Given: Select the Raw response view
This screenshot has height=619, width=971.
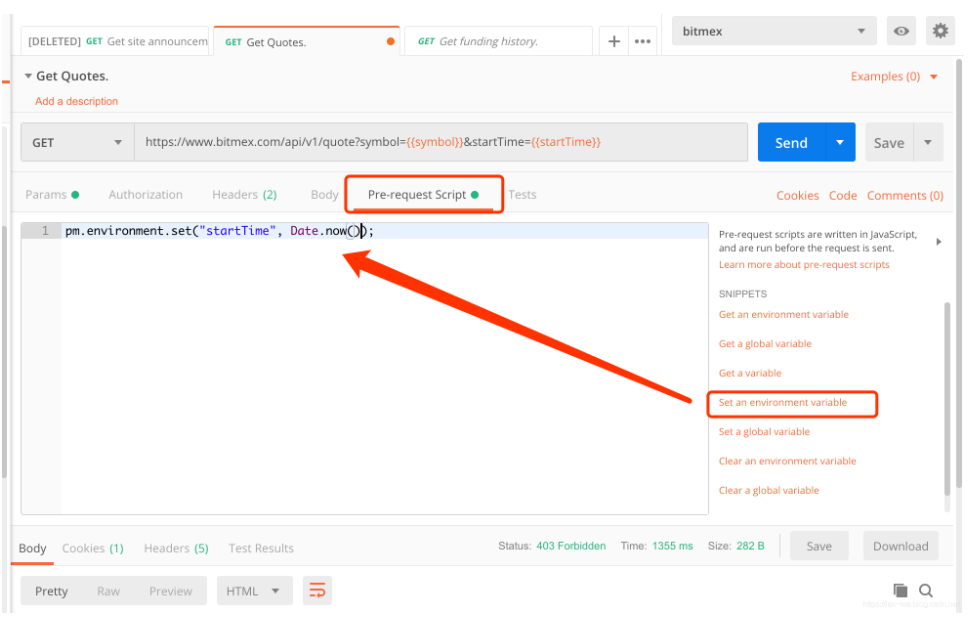Looking at the screenshot, I should 108,591.
